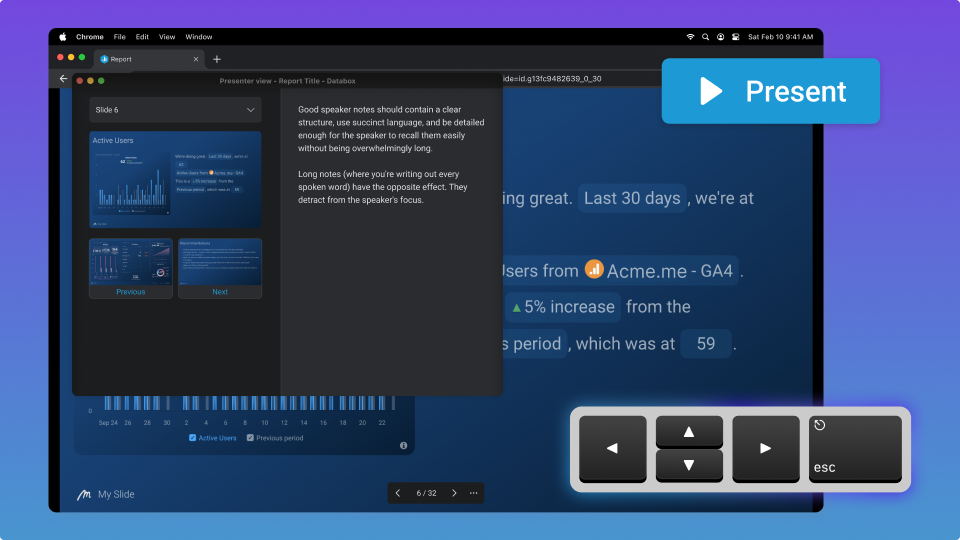
Task: Click the My Slide logo text
Action: [x=116, y=494]
